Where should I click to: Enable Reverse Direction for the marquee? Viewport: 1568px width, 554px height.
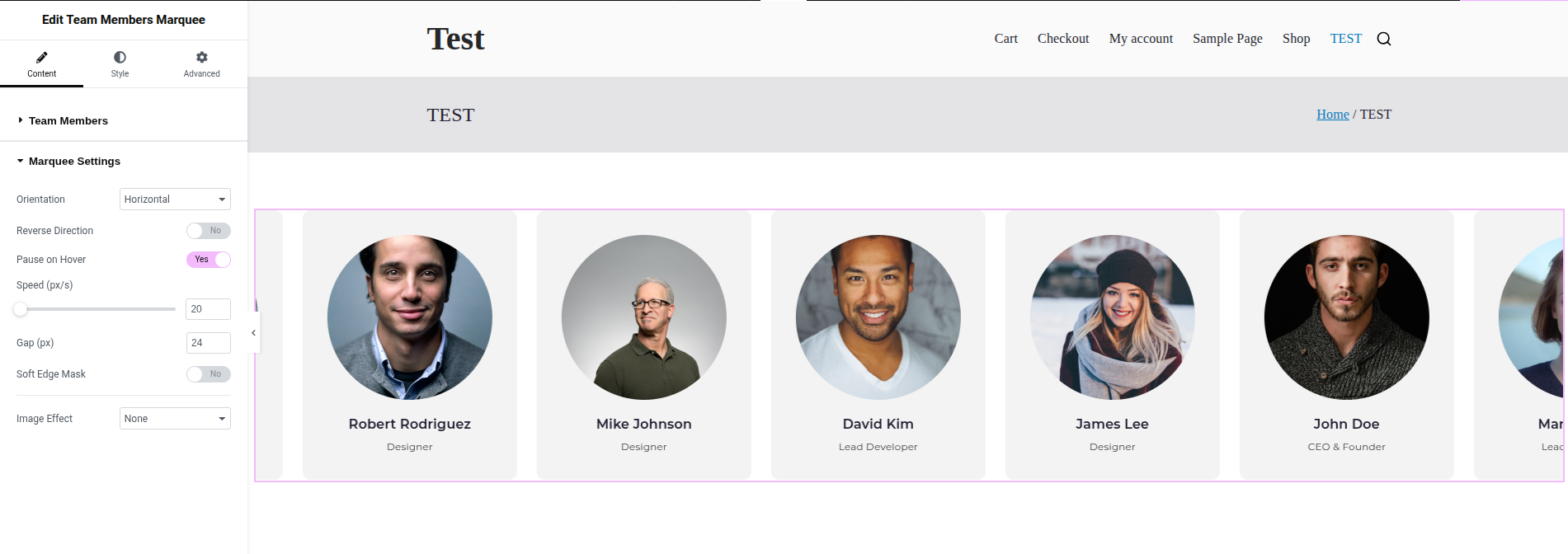(x=208, y=231)
